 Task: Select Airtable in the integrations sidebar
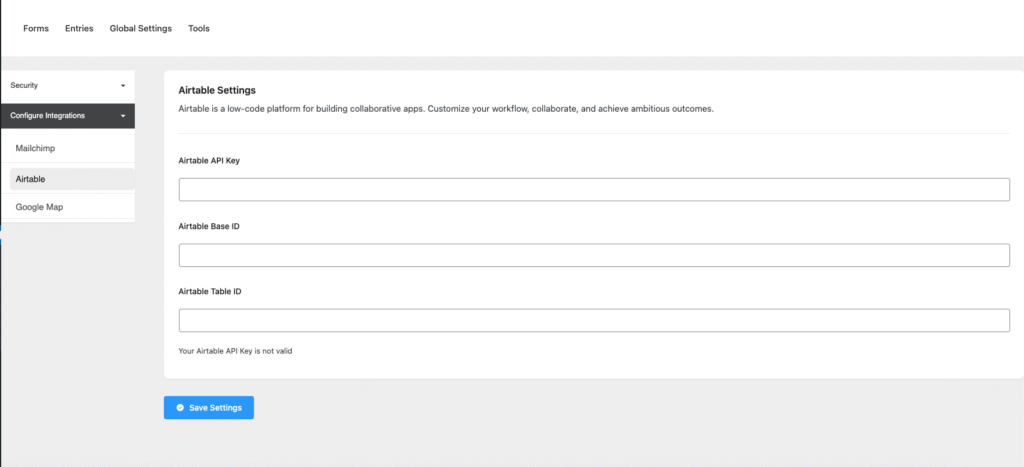(31, 179)
